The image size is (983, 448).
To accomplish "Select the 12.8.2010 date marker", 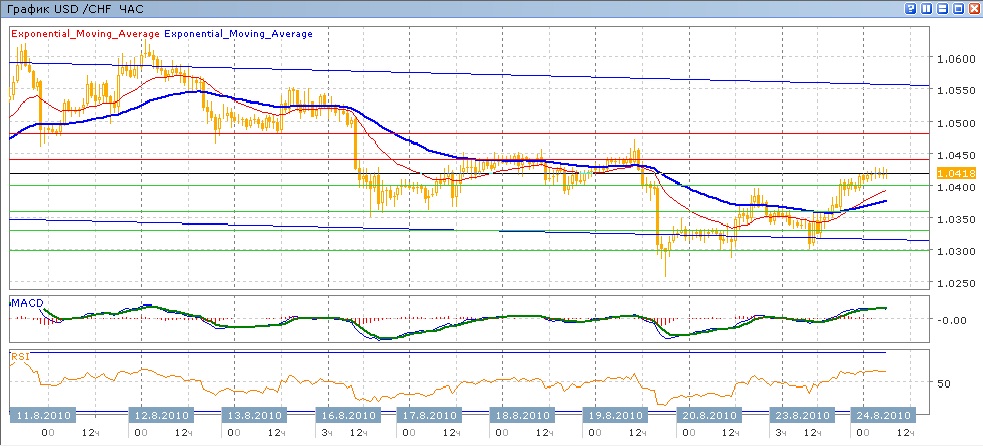I will pyautogui.click(x=162, y=415).
